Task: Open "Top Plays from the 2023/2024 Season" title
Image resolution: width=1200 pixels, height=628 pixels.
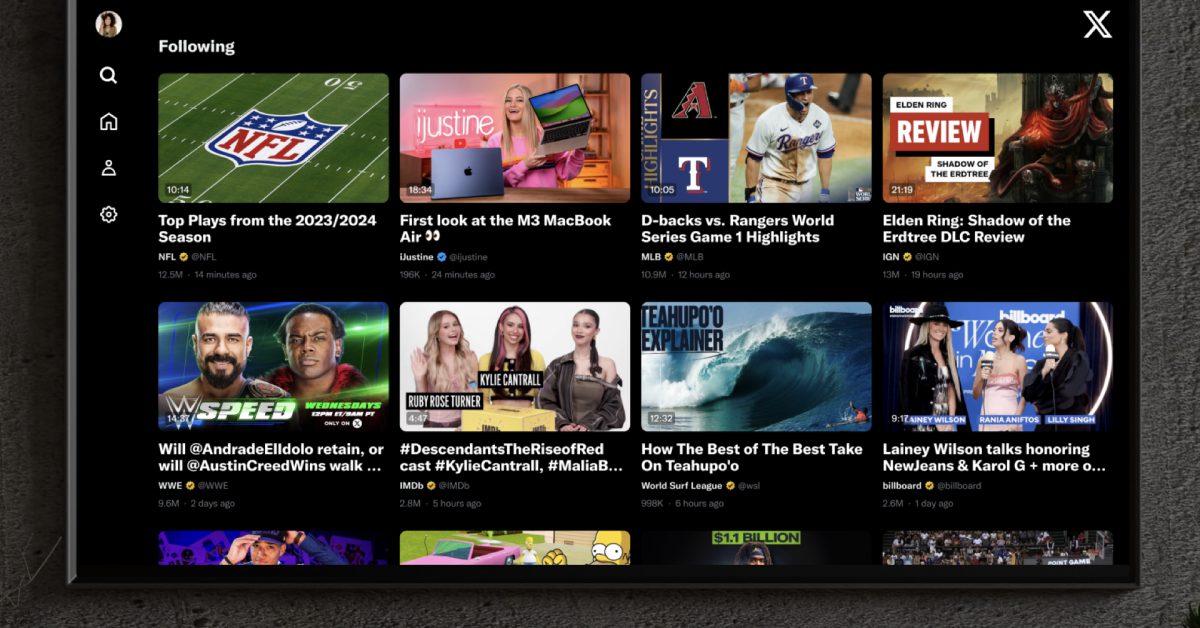Action: point(267,229)
